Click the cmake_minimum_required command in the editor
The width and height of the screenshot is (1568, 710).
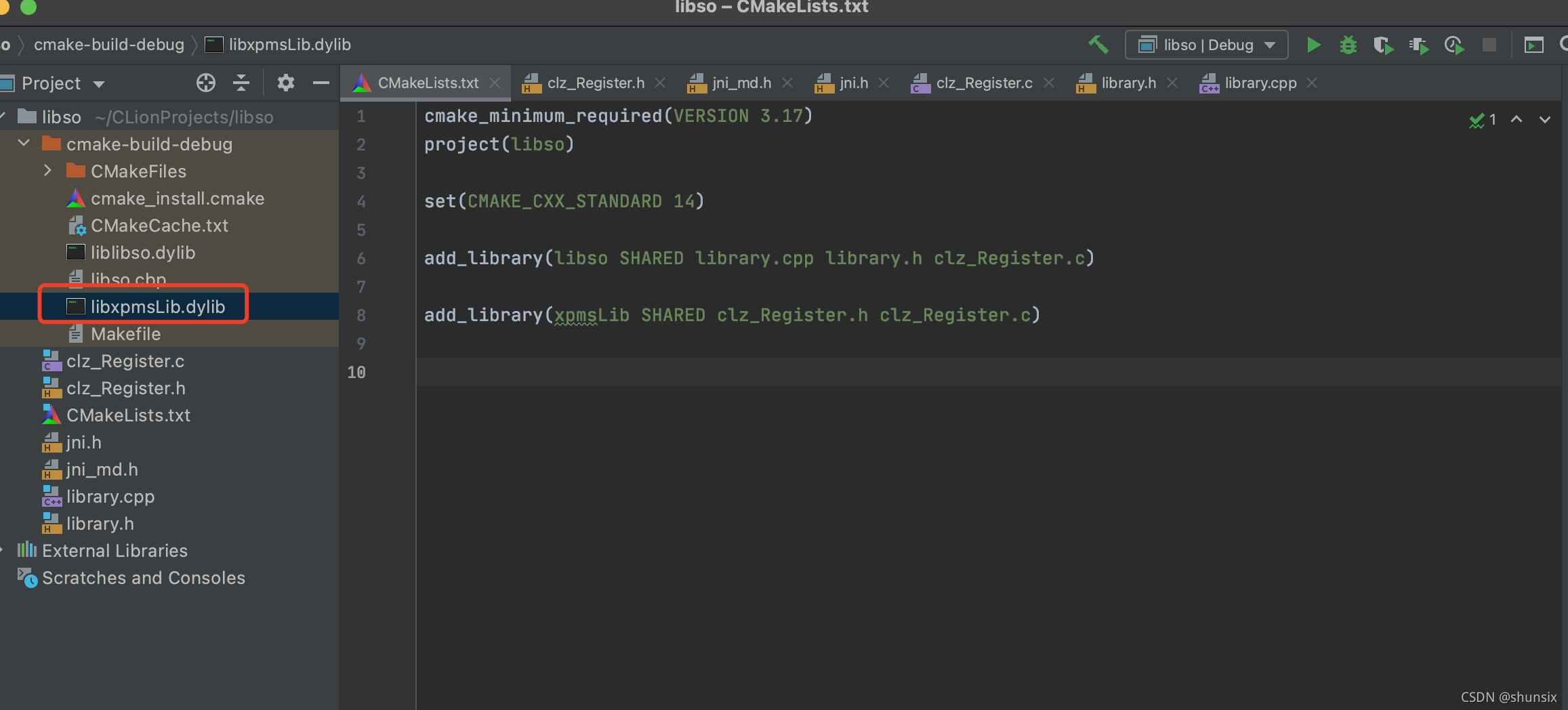click(543, 116)
